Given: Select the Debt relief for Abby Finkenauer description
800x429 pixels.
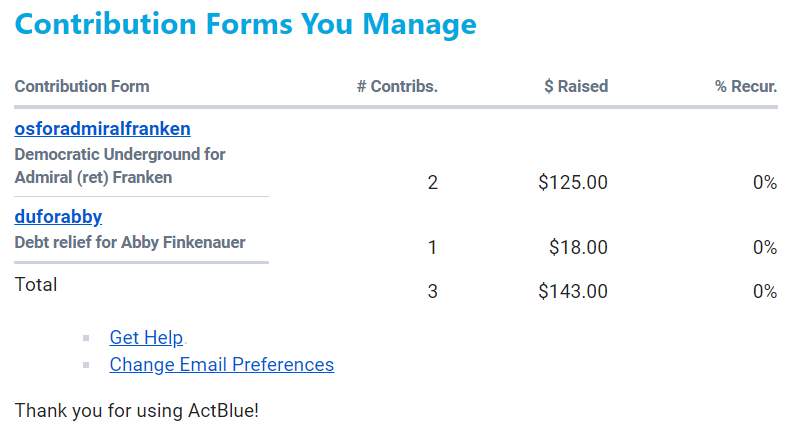Looking at the screenshot, I should tap(130, 242).
